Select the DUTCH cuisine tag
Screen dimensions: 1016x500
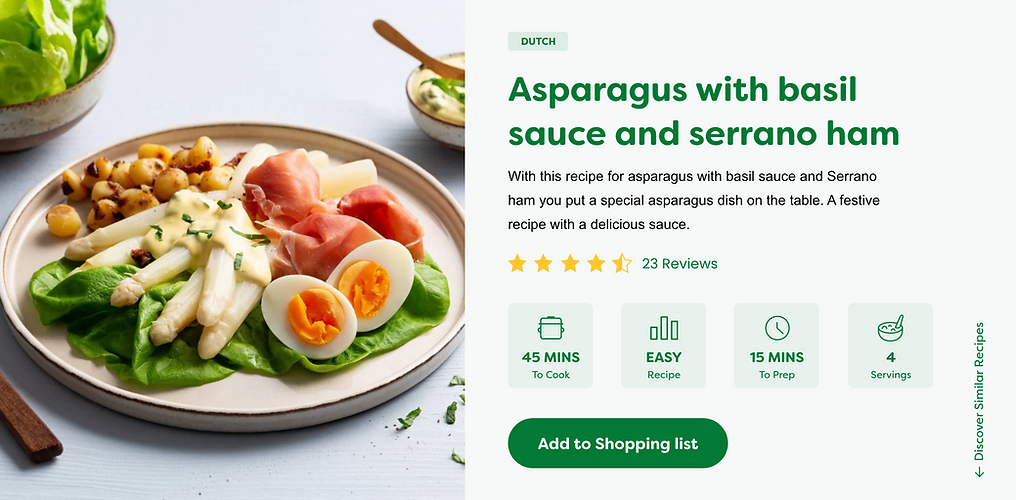538,41
